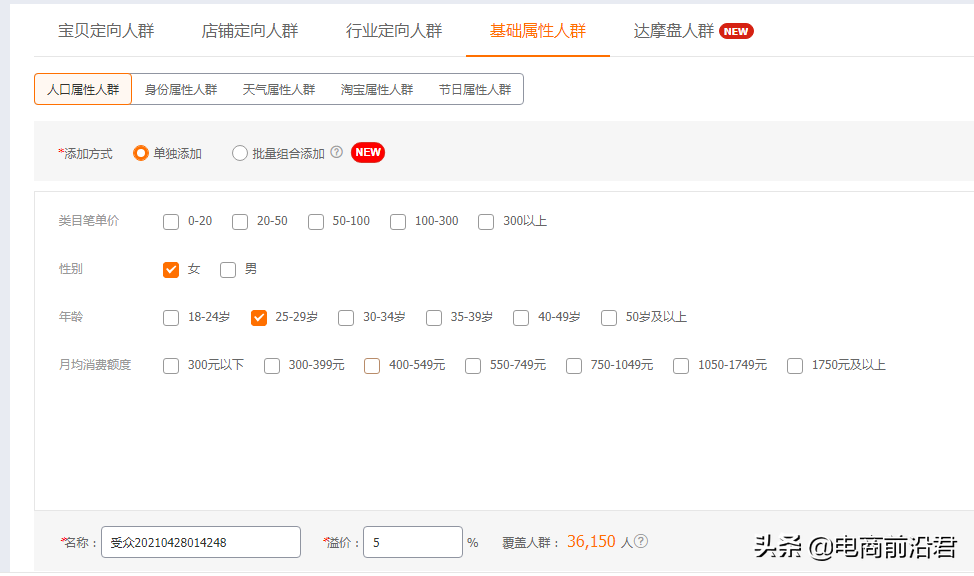This screenshot has width=974, height=576.
Task: Check the 300以上 category price checkbox
Action: click(486, 221)
